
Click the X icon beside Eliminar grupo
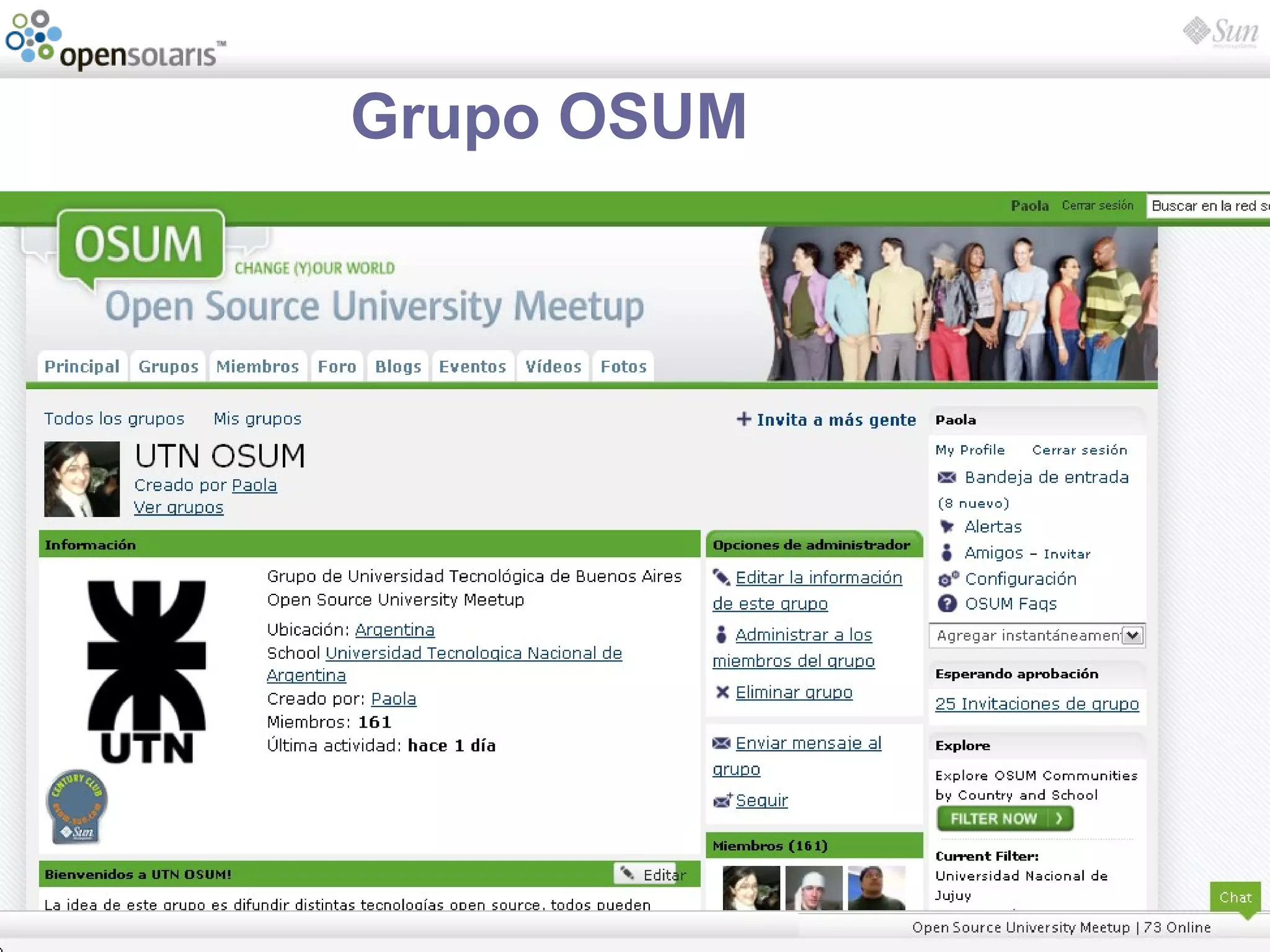(722, 692)
